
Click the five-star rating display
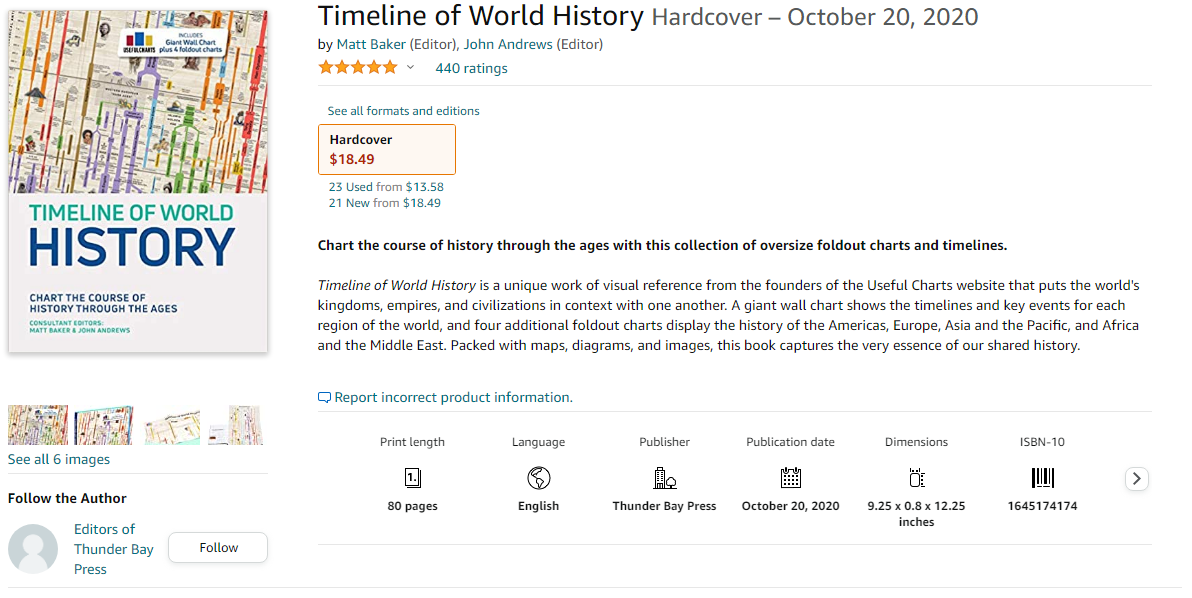[x=357, y=68]
